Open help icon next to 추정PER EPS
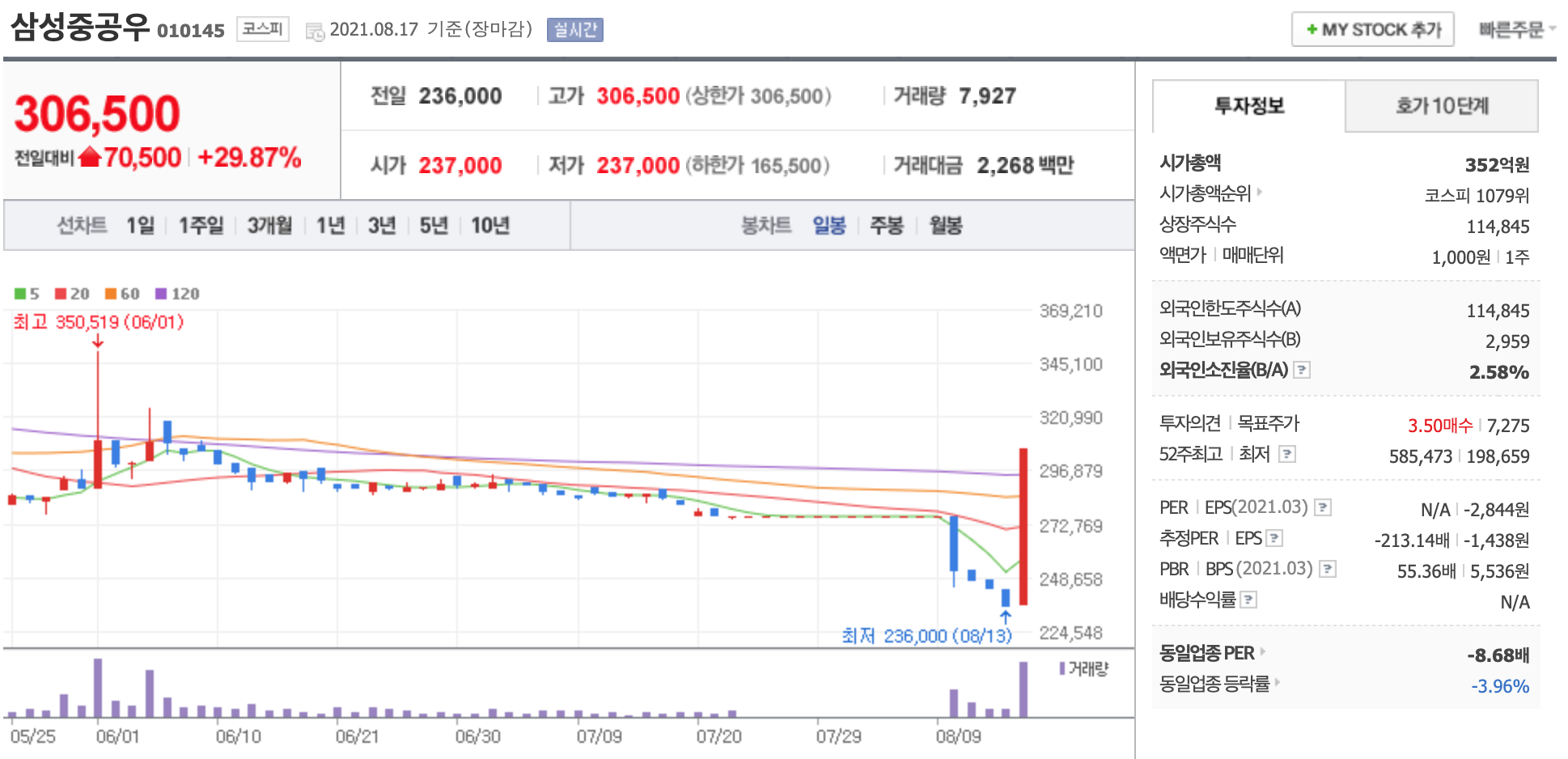1568x759 pixels. (1274, 538)
